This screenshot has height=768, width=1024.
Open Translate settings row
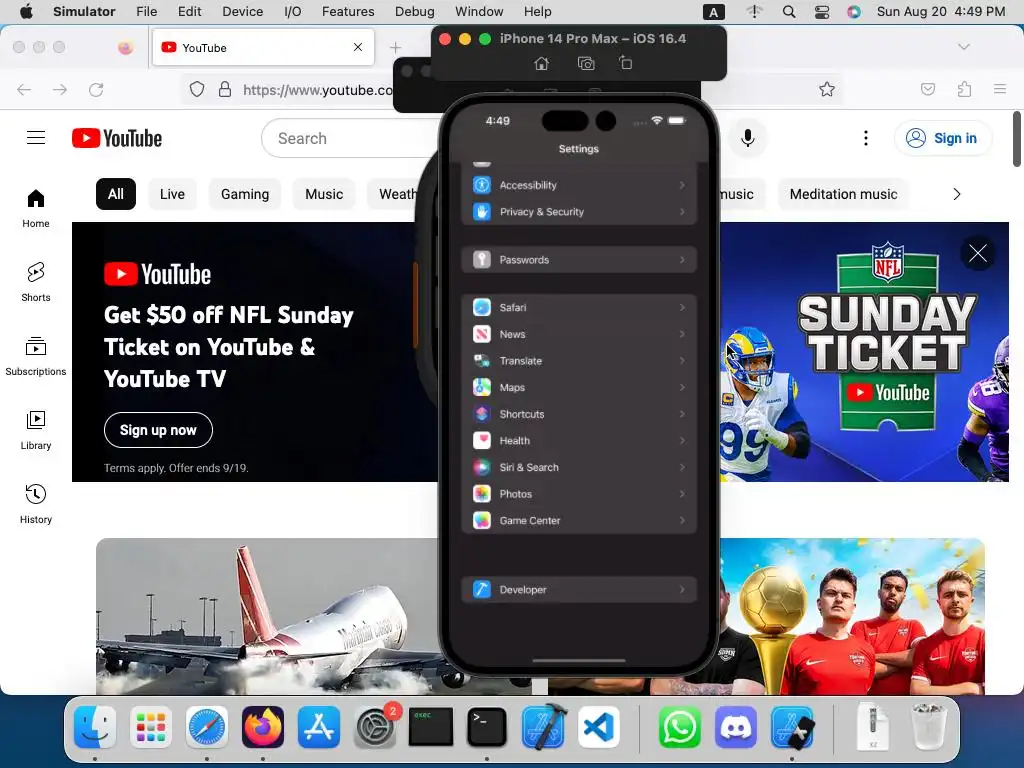point(579,360)
